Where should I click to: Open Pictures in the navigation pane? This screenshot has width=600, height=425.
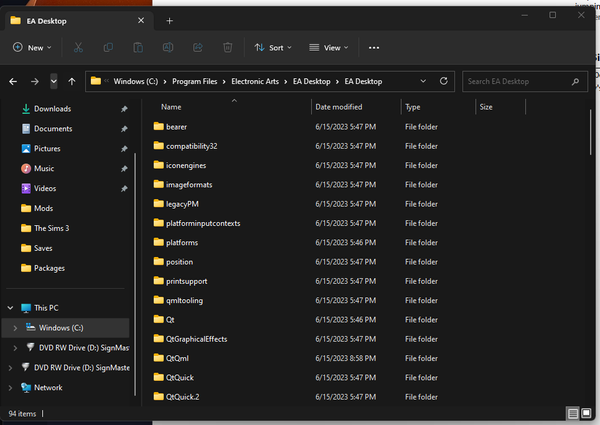coord(47,148)
